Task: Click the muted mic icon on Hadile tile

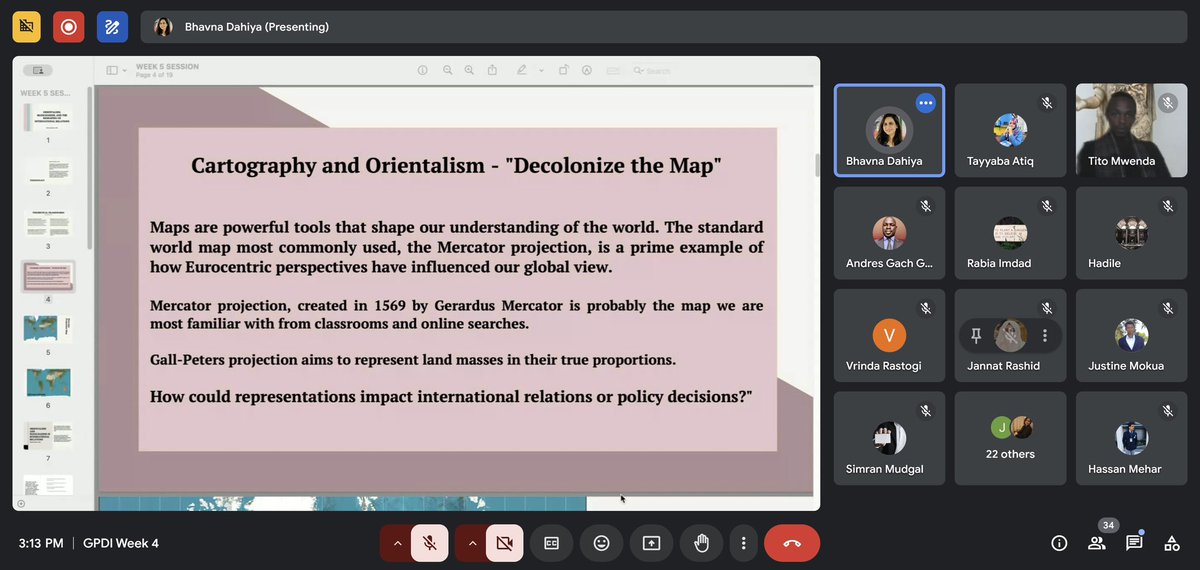Action: click(x=1168, y=206)
